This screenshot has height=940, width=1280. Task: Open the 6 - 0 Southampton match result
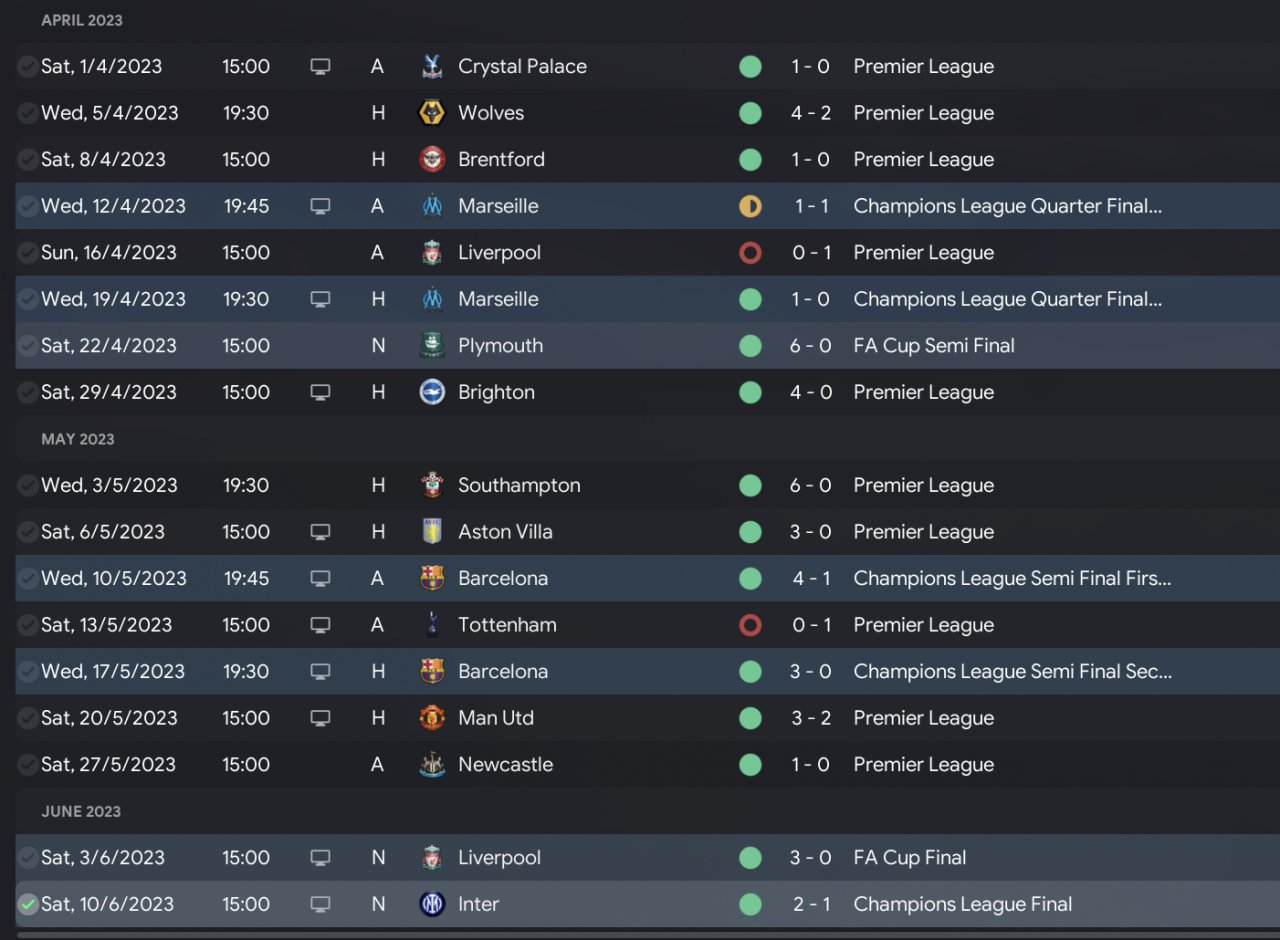click(810, 486)
